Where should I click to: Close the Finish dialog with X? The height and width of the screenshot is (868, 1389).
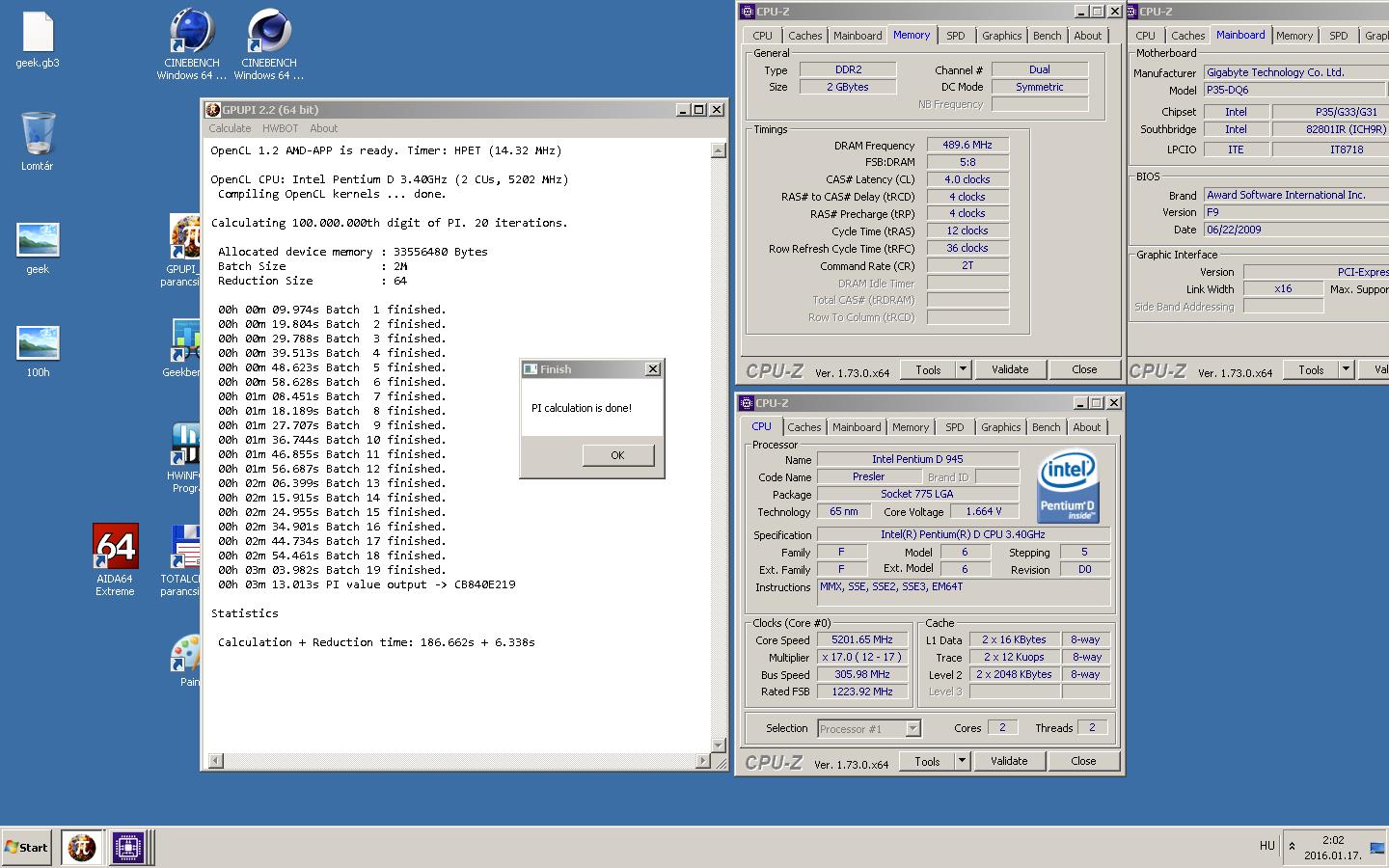coord(652,369)
